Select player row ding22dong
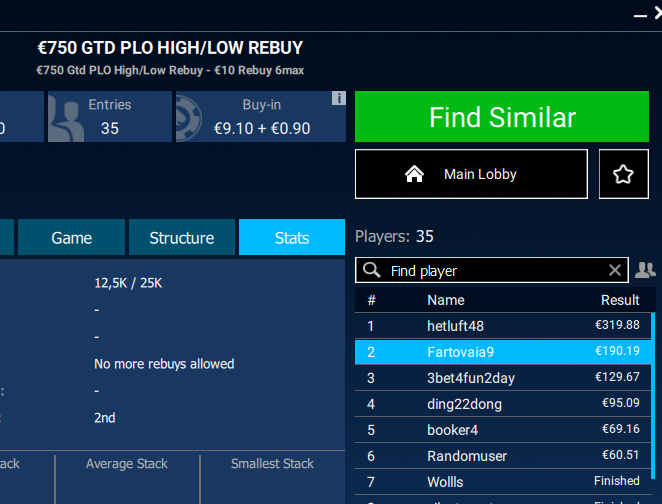 [503, 404]
